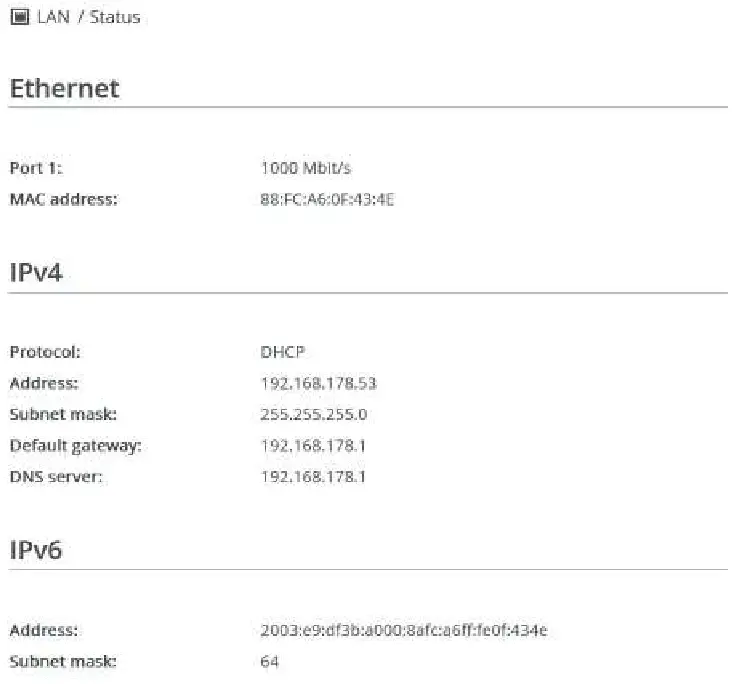Click the IPv4 section heading
Screen dimensions: 737x684
click(x=36, y=273)
